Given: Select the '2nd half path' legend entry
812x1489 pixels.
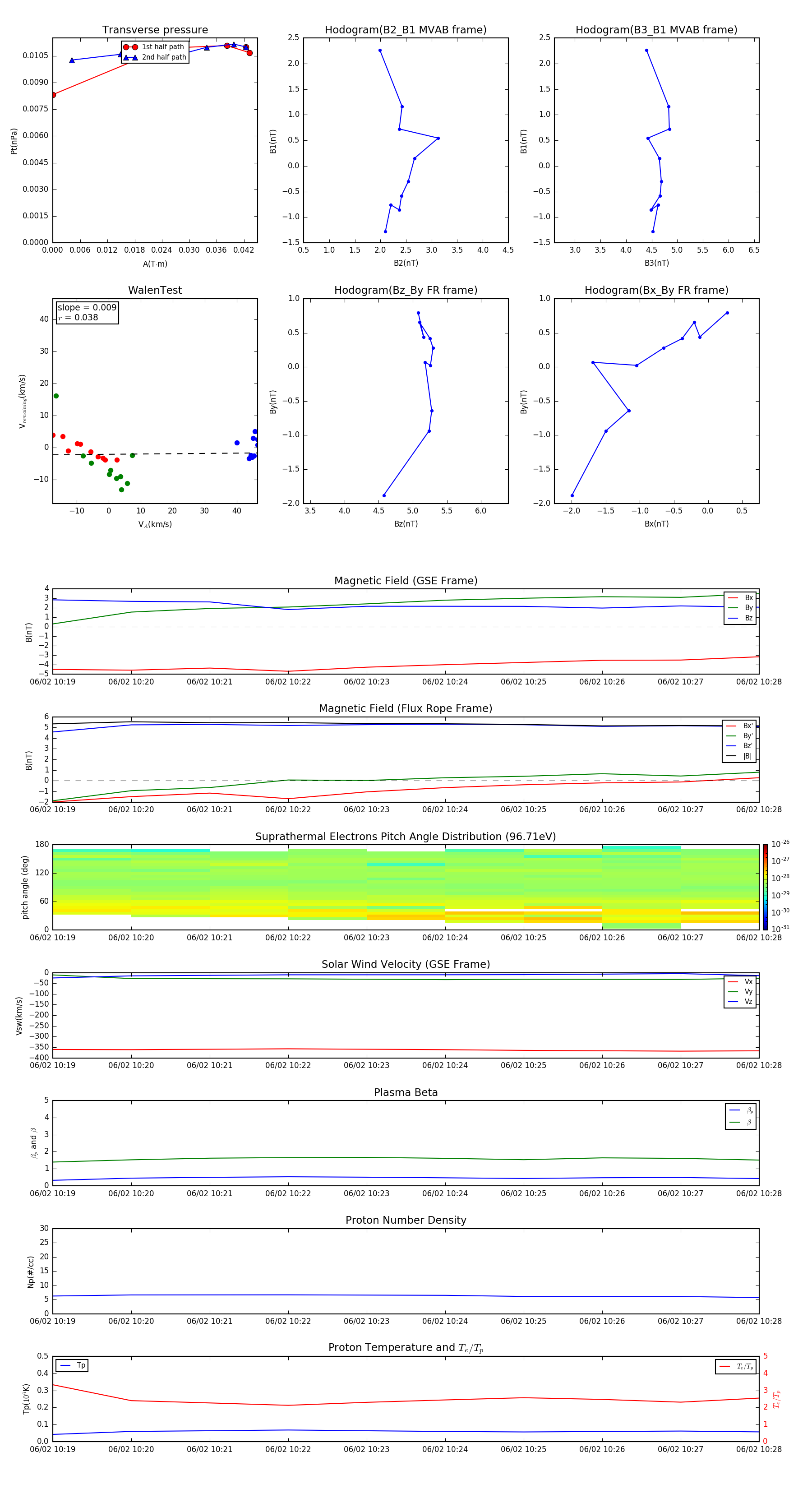Looking at the screenshot, I should [x=155, y=57].
